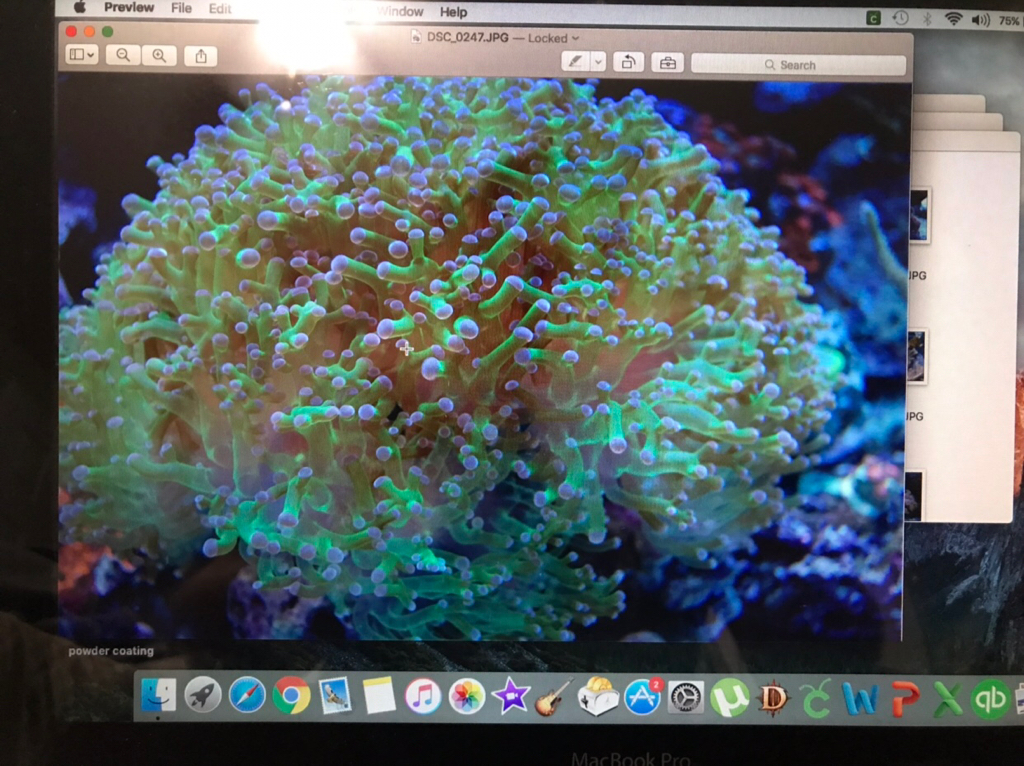Screen dimensions: 1024x766
Task: Show the Markup Toolbar toolbox
Action: [667, 63]
